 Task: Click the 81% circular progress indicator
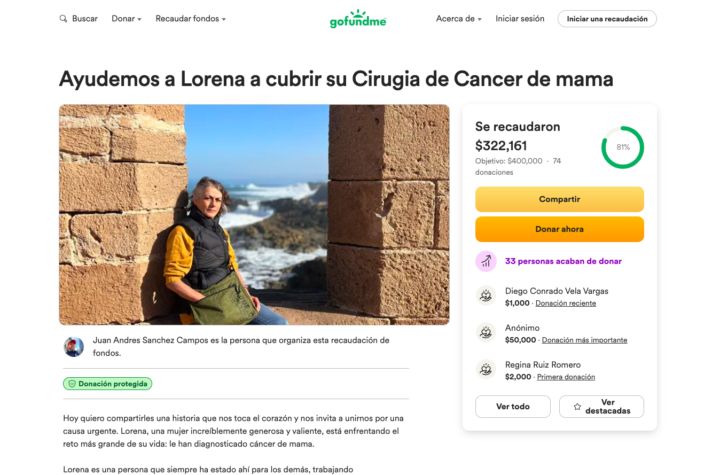click(623, 147)
